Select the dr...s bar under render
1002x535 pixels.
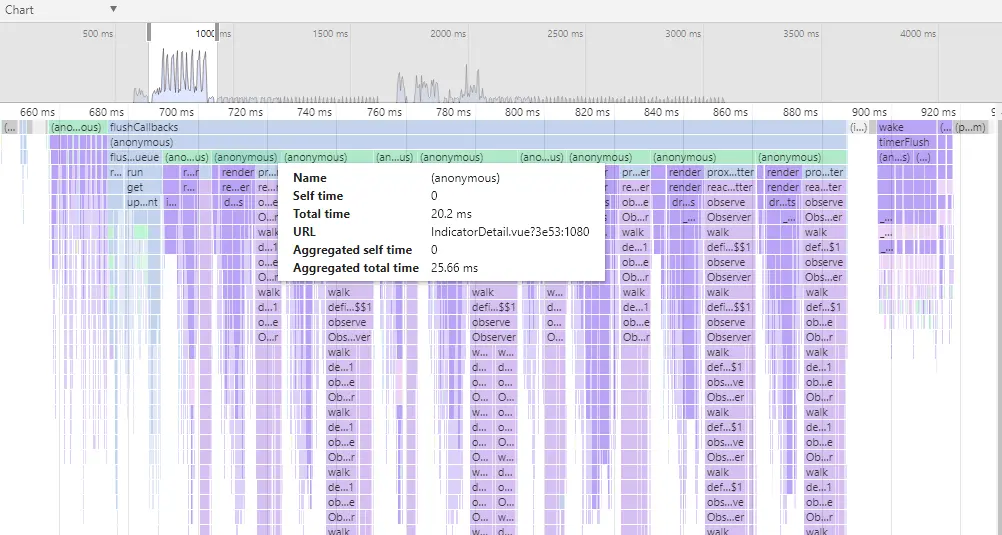pyautogui.click(x=684, y=203)
